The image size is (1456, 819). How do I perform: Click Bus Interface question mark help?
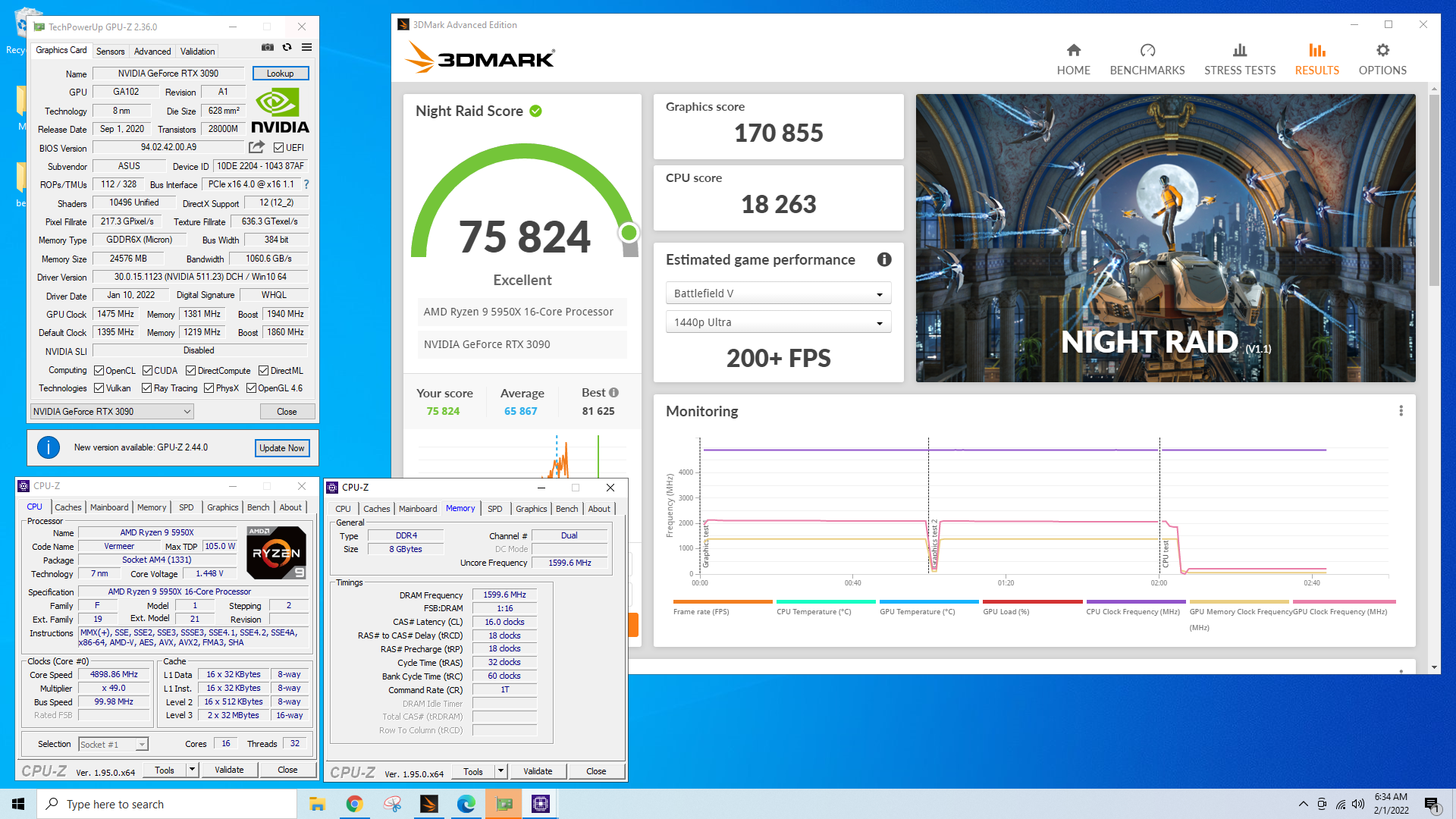pyautogui.click(x=306, y=184)
